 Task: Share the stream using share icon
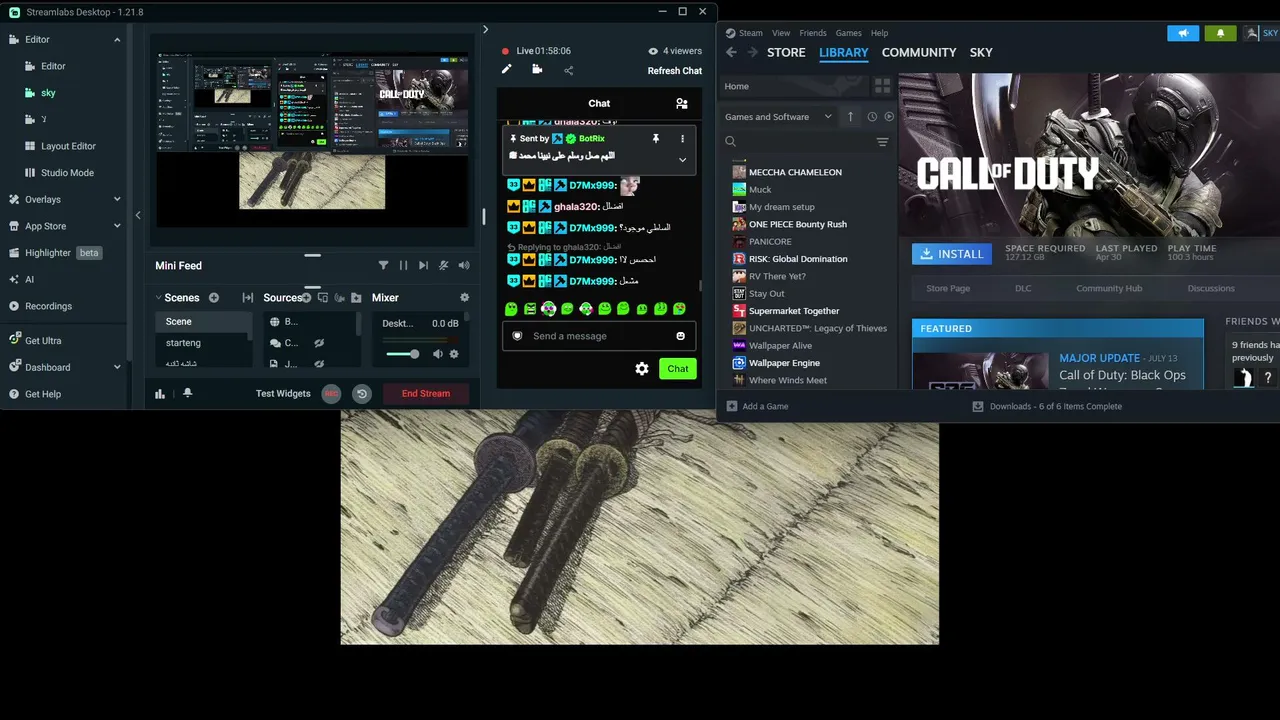(569, 70)
